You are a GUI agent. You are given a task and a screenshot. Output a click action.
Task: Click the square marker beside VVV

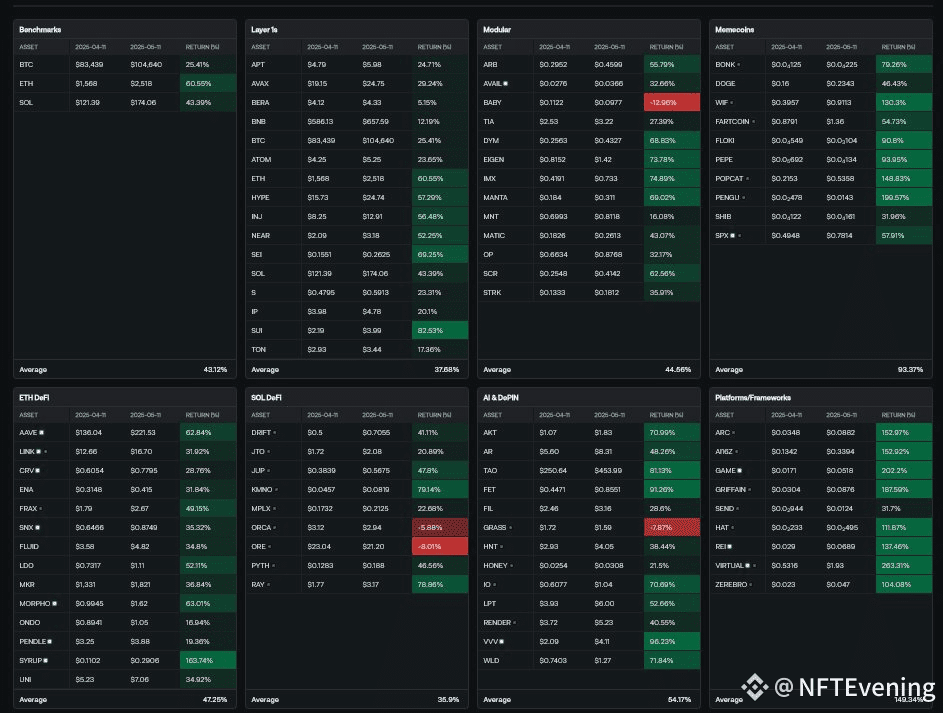click(502, 641)
